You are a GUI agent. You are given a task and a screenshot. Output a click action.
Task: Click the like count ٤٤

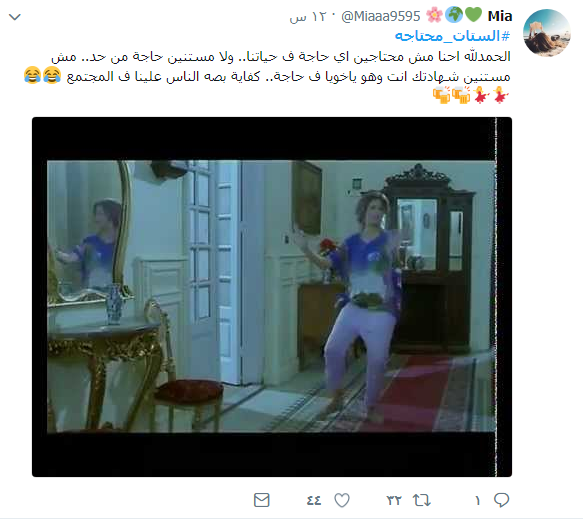pyautogui.click(x=314, y=500)
